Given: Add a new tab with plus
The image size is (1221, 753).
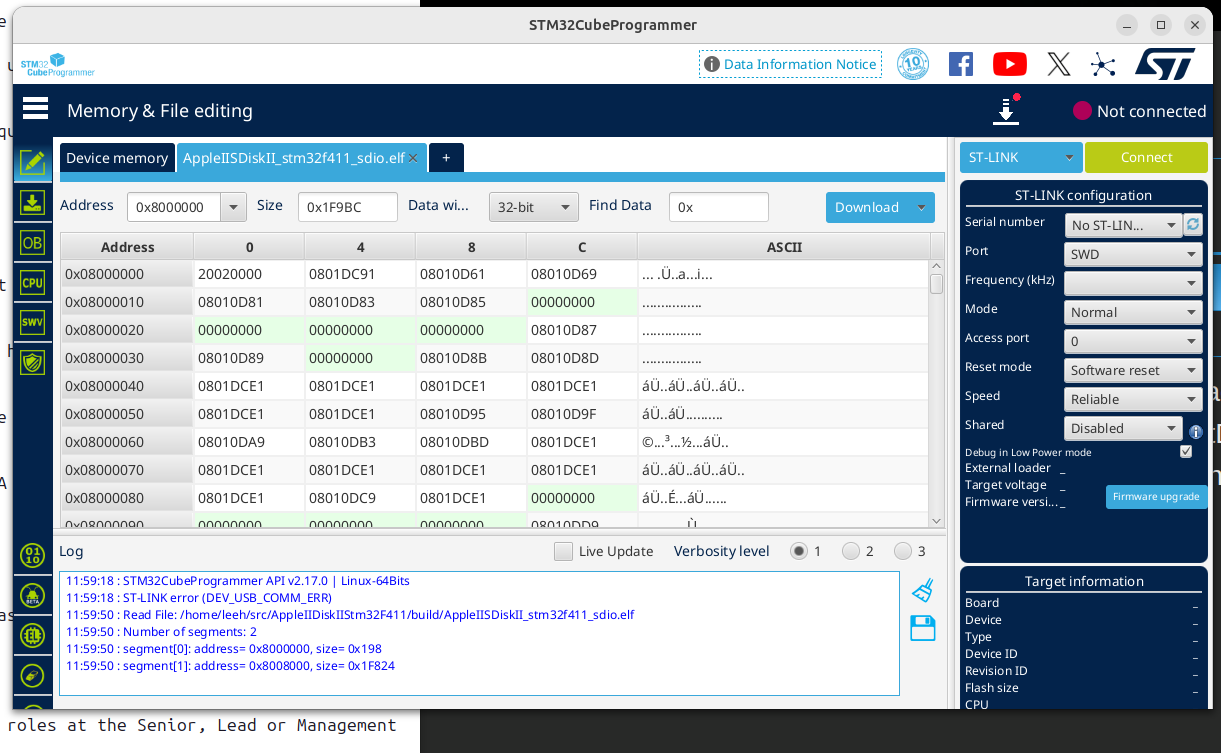Looking at the screenshot, I should click(x=446, y=158).
